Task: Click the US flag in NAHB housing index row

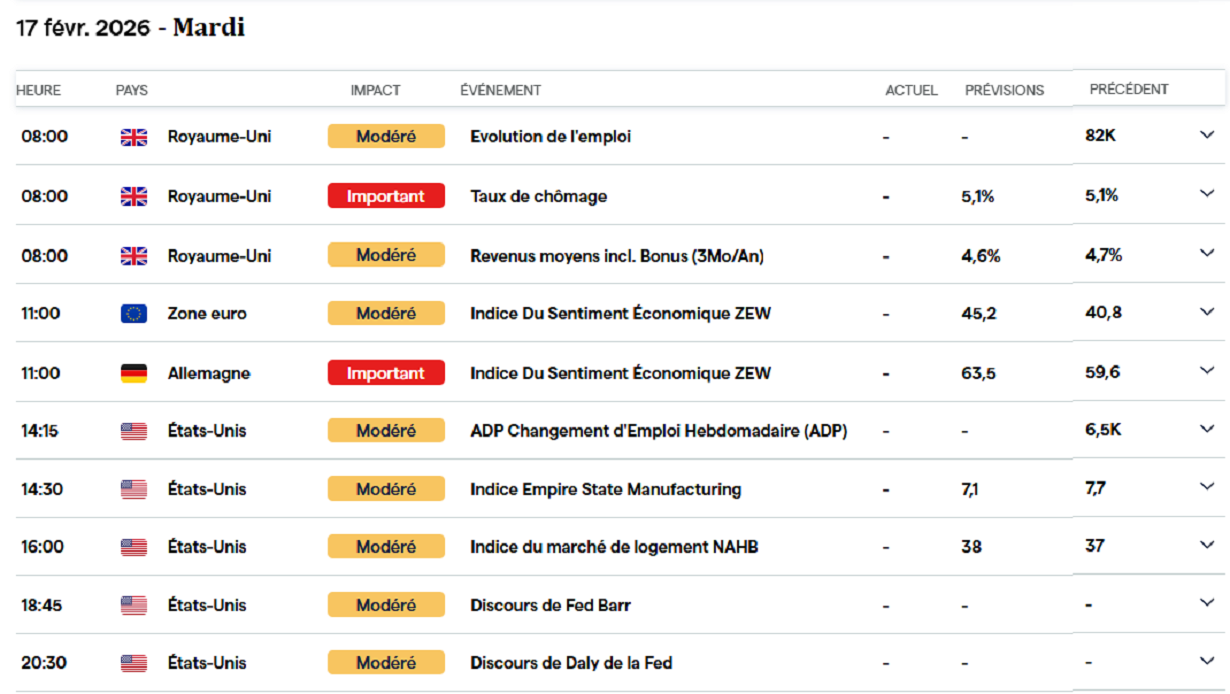Action: (133, 547)
